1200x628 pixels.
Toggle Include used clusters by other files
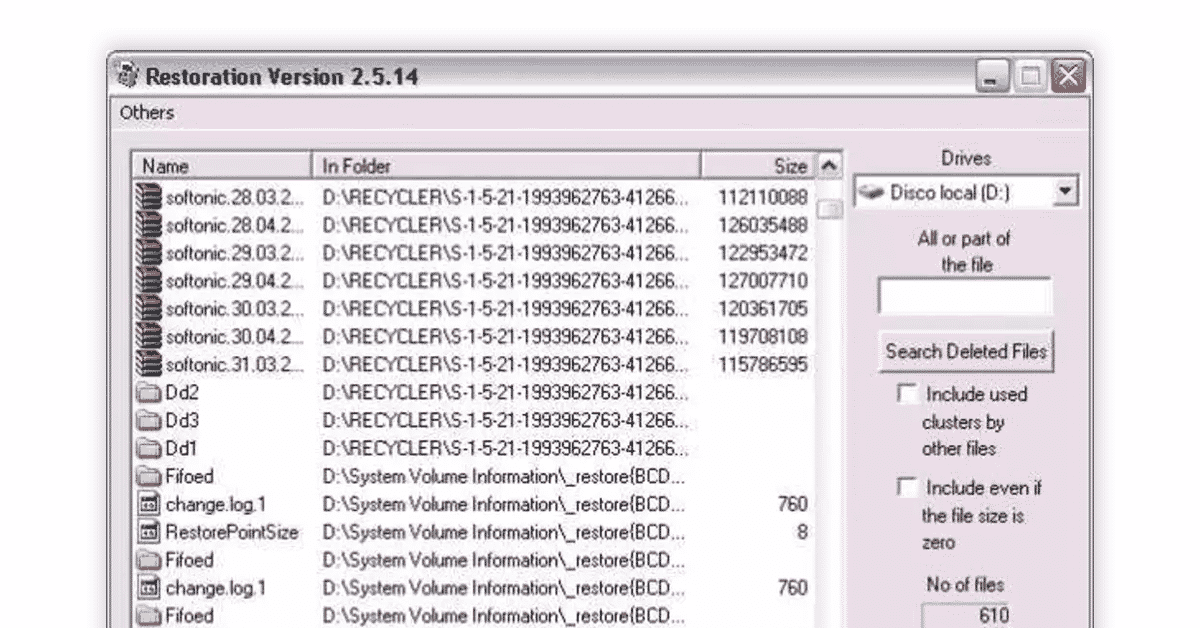coord(907,393)
